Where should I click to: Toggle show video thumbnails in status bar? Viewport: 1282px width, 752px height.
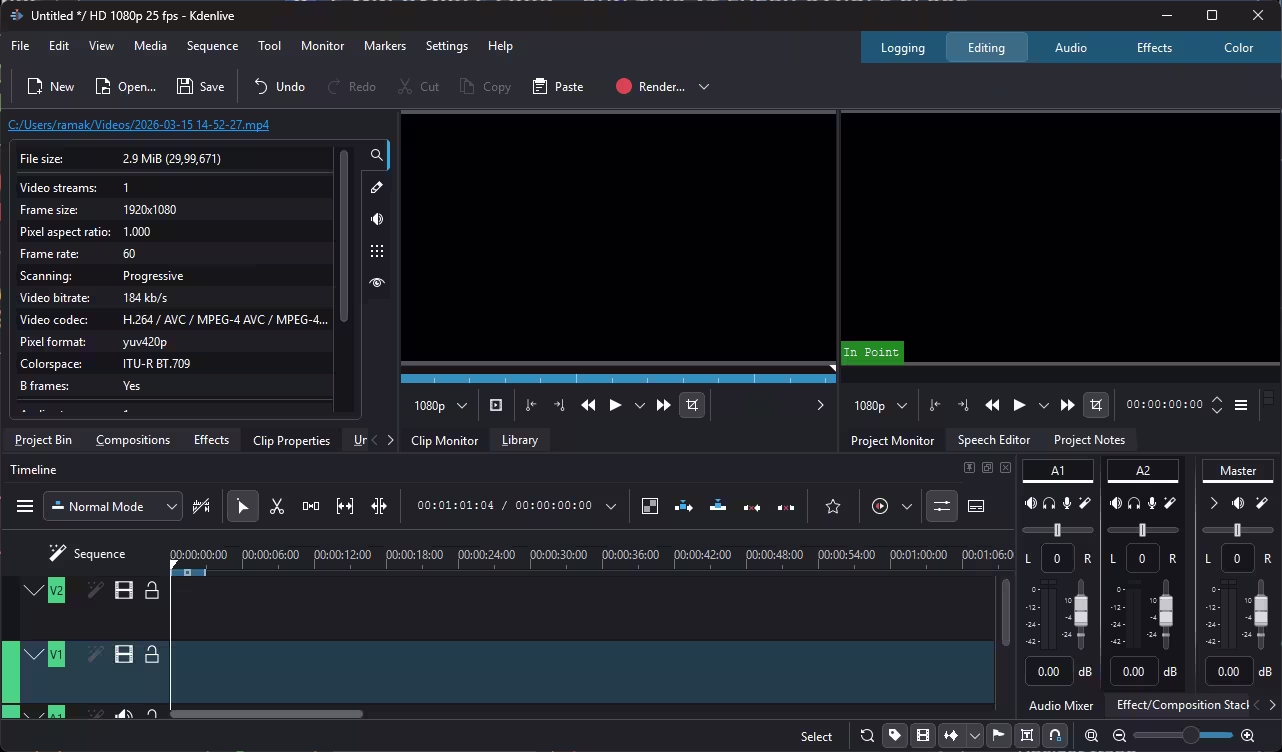(x=923, y=736)
